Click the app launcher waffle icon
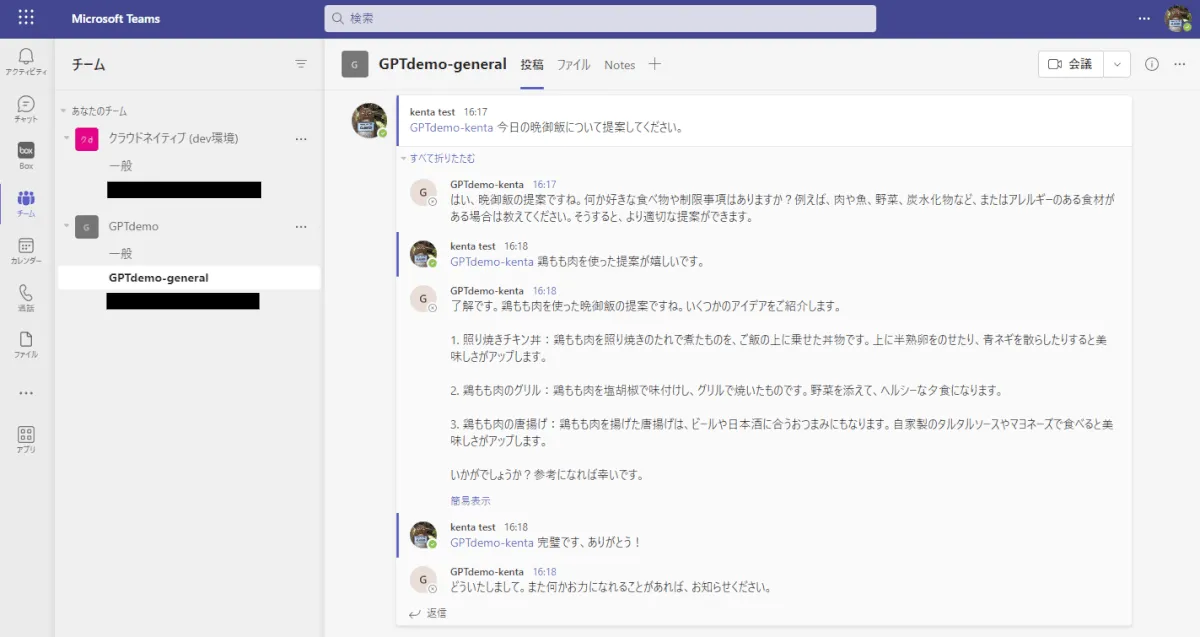This screenshot has height=637, width=1200. [26, 18]
